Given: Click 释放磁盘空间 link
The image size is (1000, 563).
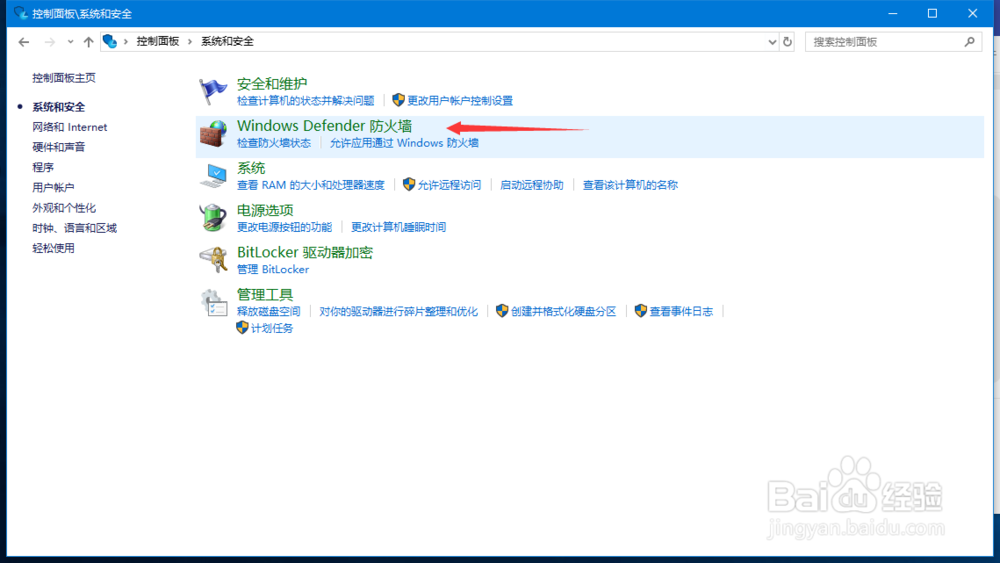Looking at the screenshot, I should (268, 311).
